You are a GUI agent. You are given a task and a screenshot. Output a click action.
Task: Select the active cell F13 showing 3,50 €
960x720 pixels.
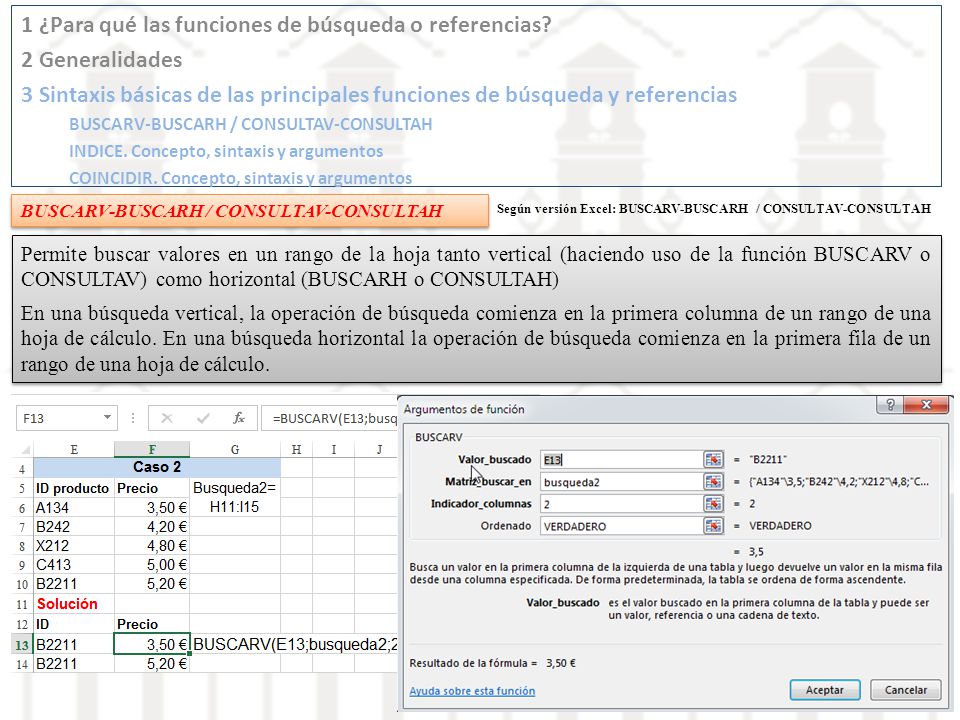point(152,644)
